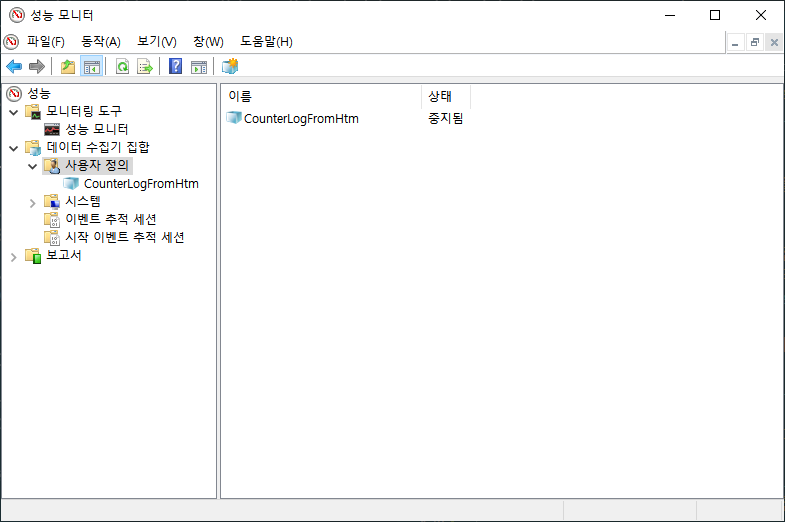Select the 성능 root label in tree
785x522 pixels.
click(39, 93)
